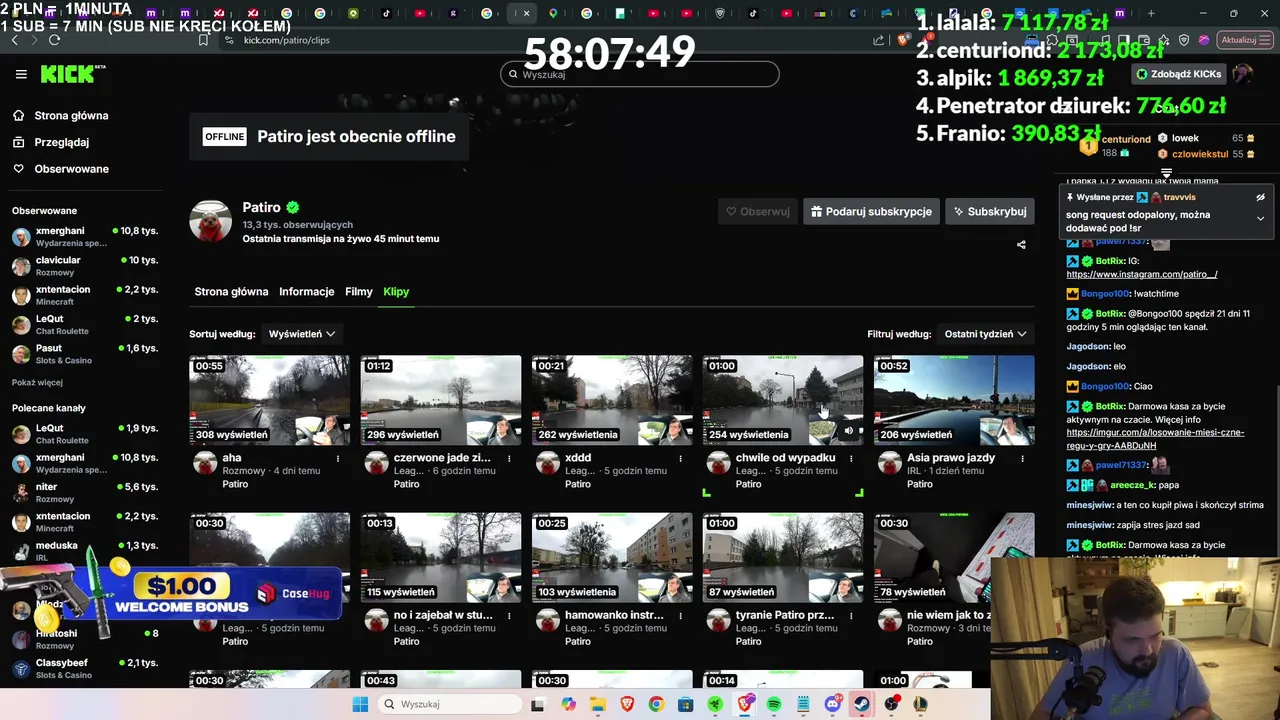The image size is (1280, 720).
Task: Open options menu for 'Asia prawo jazdy' clip
Action: point(1022,459)
